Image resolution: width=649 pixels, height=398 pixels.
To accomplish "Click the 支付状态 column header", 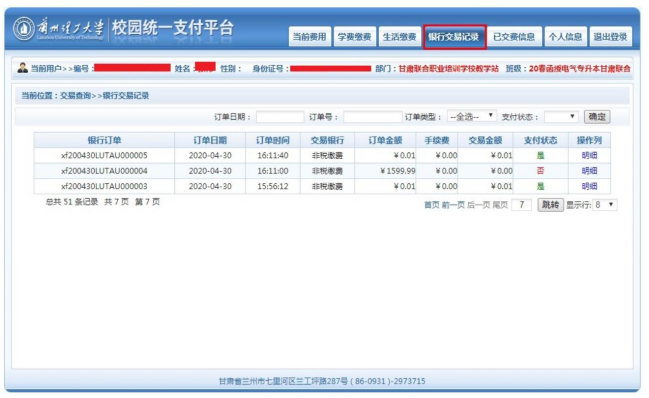I will click(x=541, y=140).
